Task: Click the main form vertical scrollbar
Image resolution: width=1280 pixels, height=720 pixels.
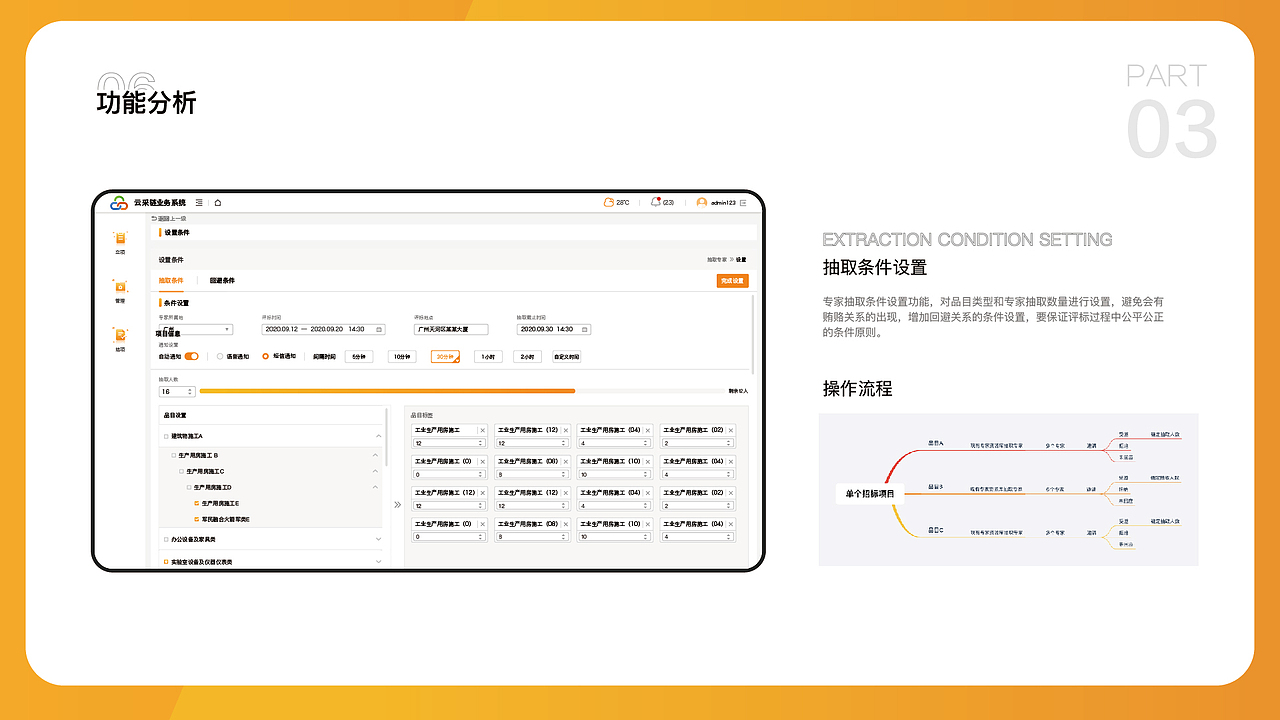Action: [753, 335]
